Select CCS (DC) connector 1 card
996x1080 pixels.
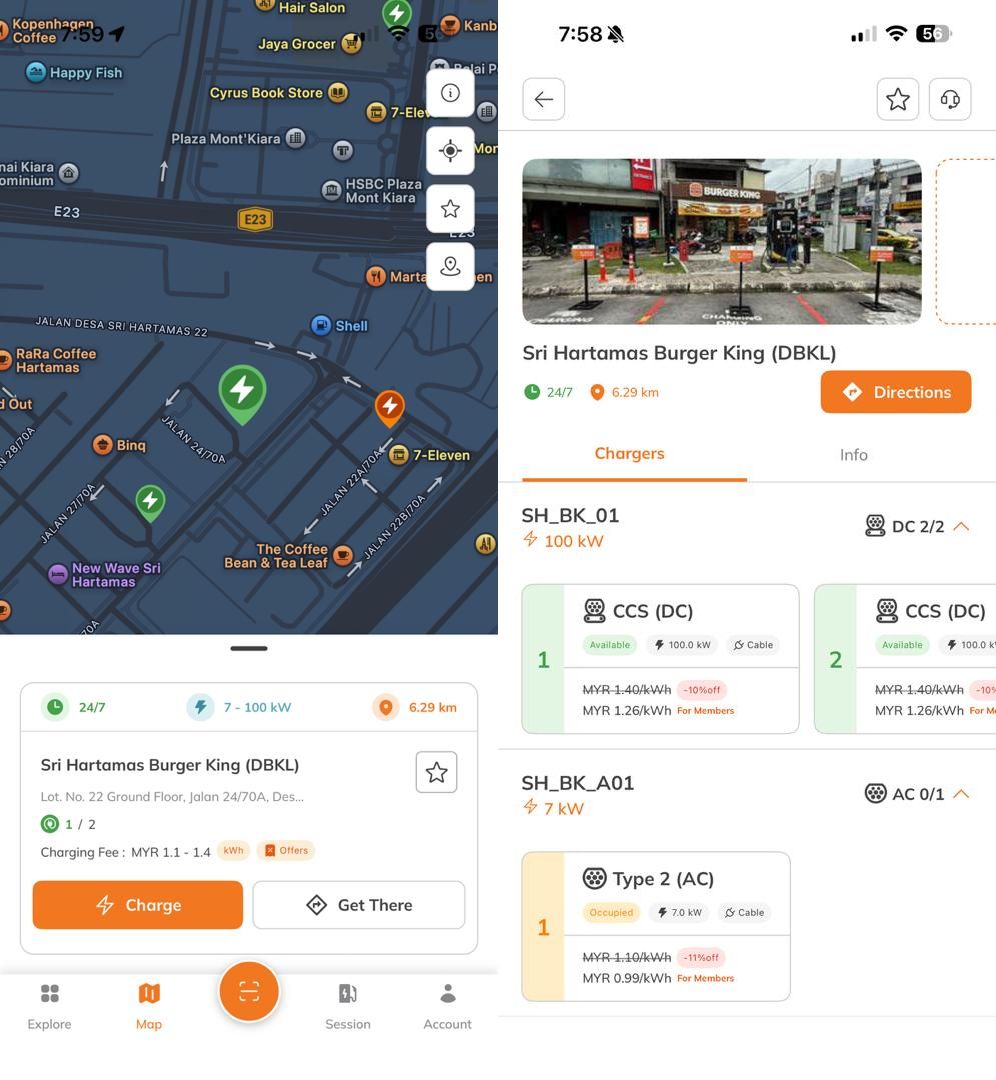click(x=660, y=659)
